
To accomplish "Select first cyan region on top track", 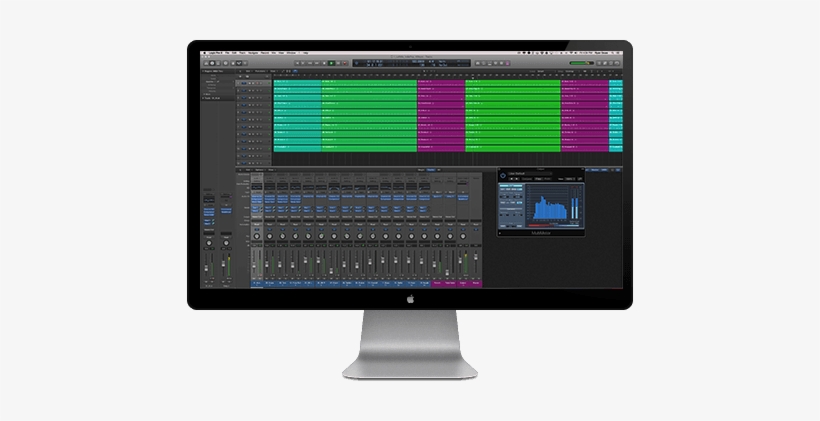I will (x=297, y=83).
